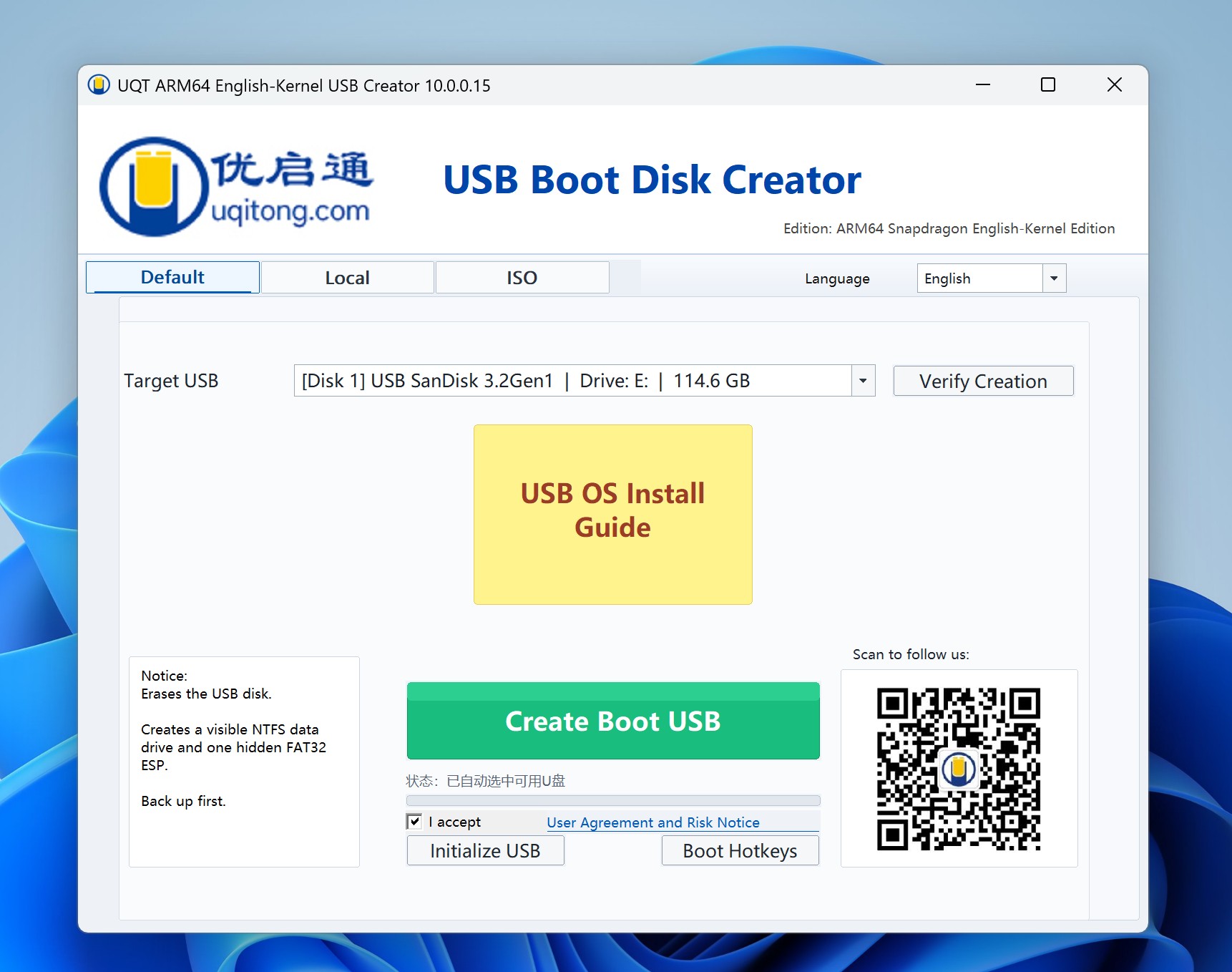
Task: Expand the Target USB drive dropdown arrow
Action: point(863,381)
